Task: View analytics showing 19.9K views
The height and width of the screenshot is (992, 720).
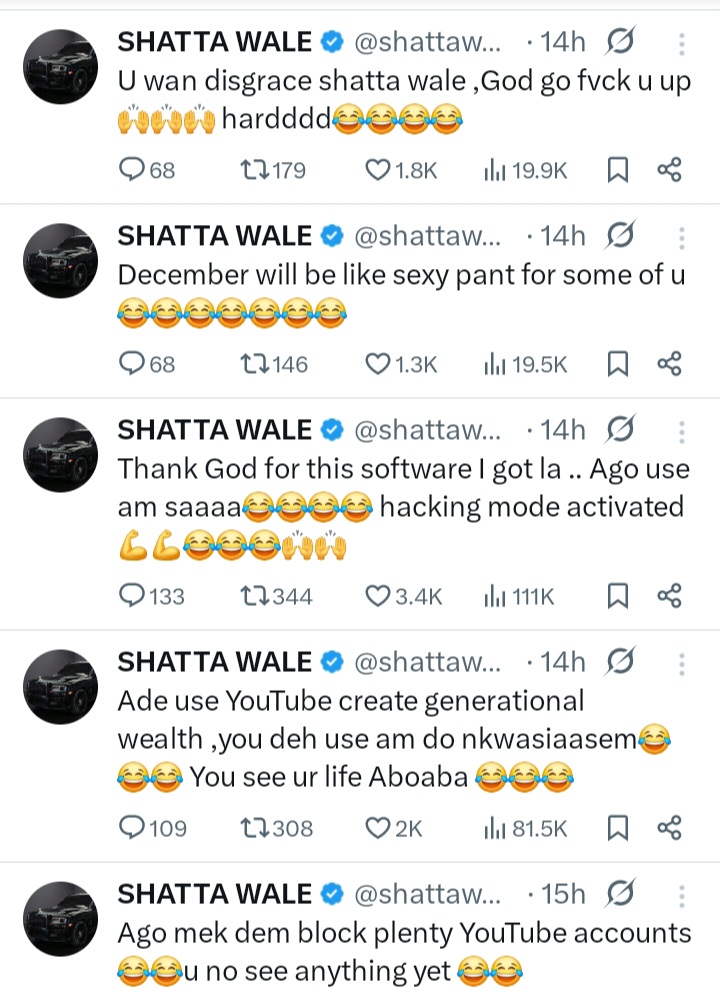Action: point(526,171)
